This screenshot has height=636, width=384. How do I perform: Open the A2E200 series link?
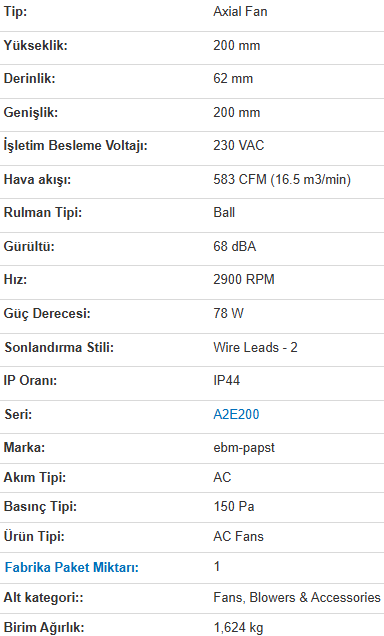pyautogui.click(x=236, y=414)
